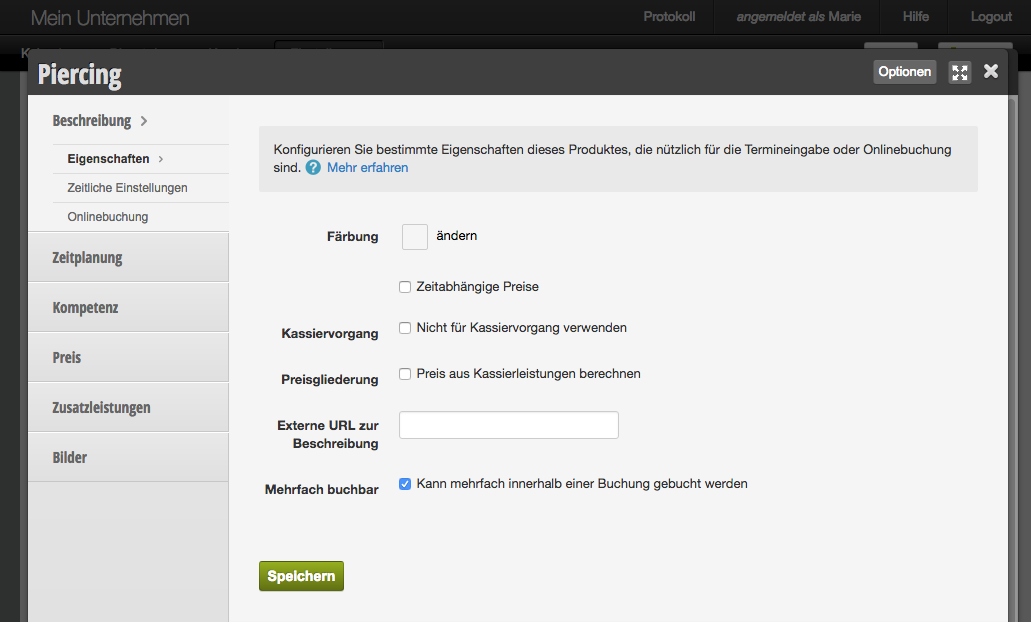Open the Zusatzleistungen section
Screen dimensions: 1031x622
[x=128, y=408]
